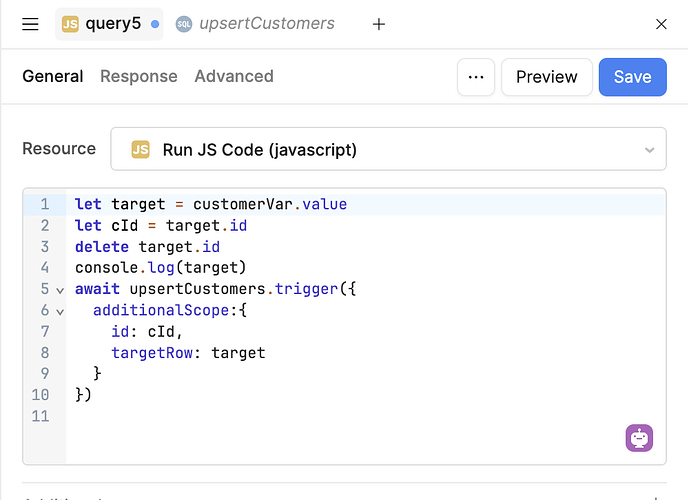This screenshot has height=500, width=688.
Task: Click code line 'let cId = target.id'
Action: point(161,225)
